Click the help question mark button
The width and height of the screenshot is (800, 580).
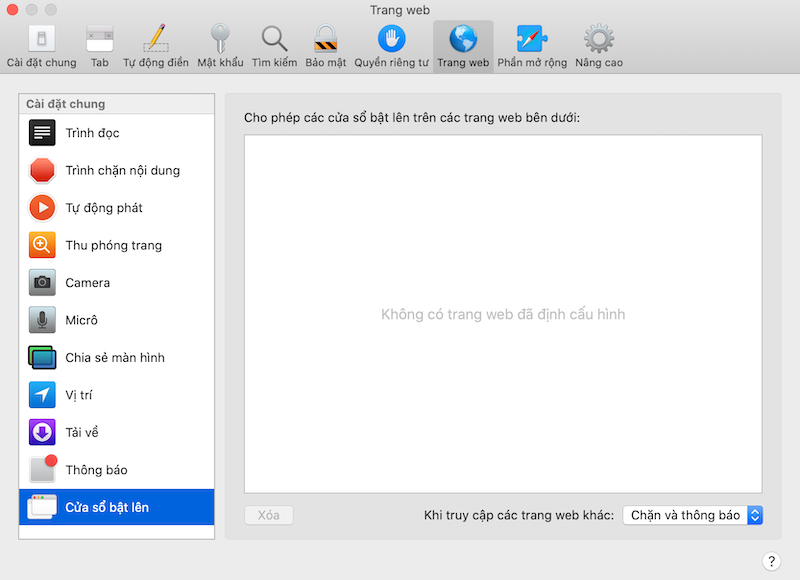click(771, 561)
